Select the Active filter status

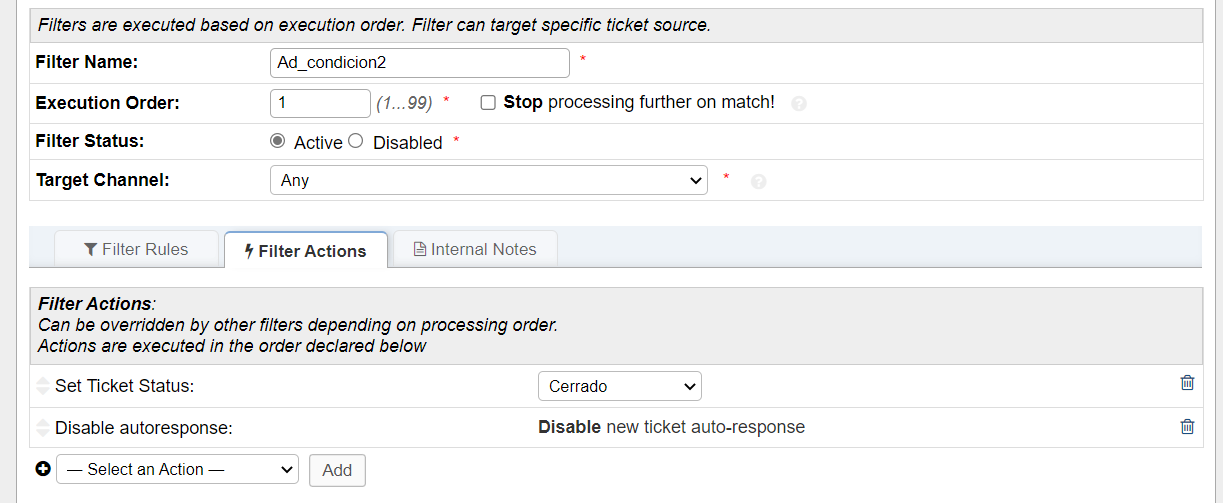pyautogui.click(x=278, y=141)
